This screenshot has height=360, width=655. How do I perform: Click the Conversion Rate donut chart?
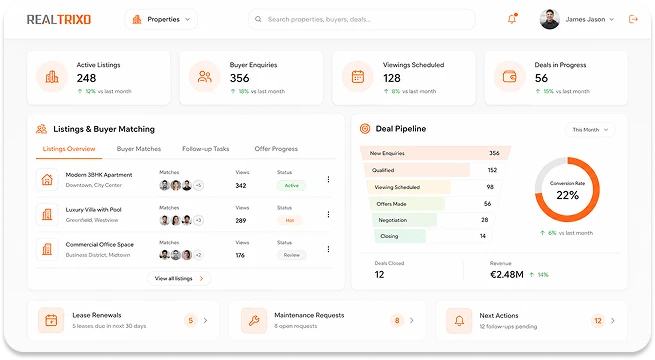[567, 190]
